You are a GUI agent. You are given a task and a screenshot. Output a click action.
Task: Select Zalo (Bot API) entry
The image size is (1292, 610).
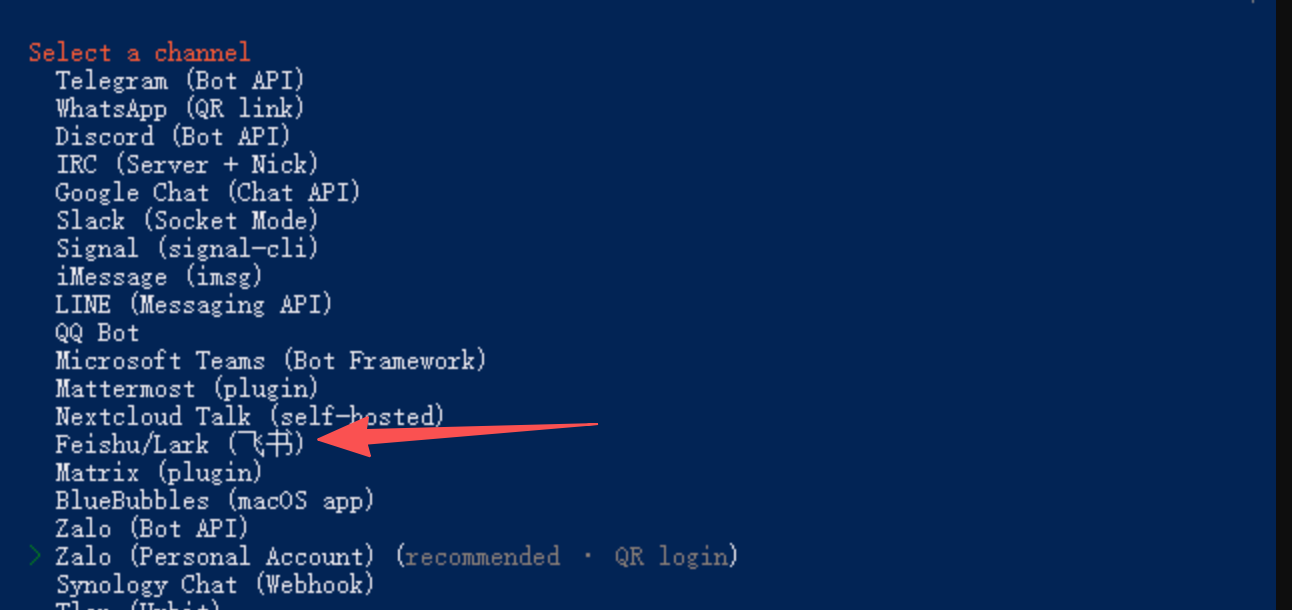click(x=152, y=528)
